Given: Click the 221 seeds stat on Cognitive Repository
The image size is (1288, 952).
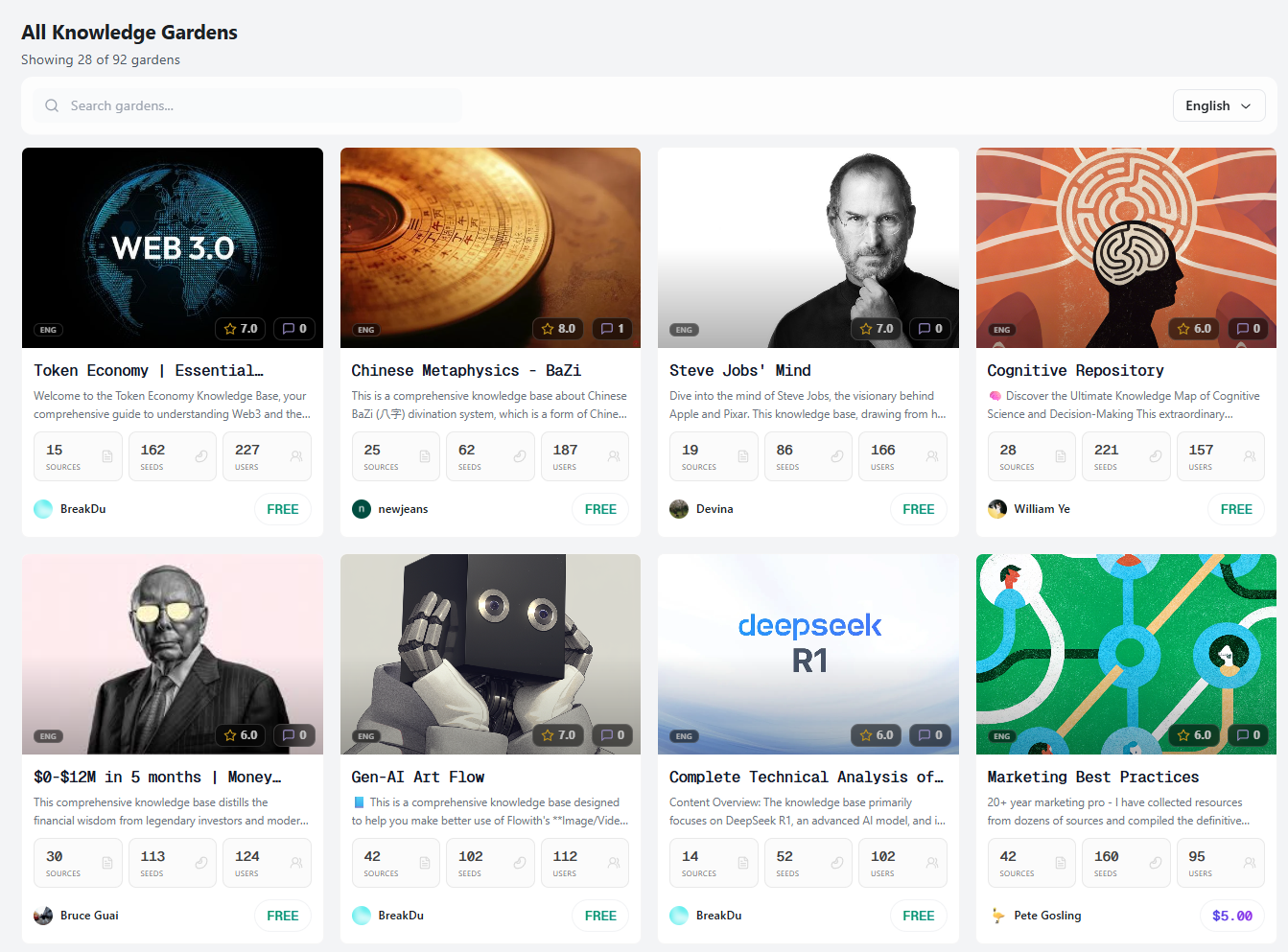Looking at the screenshot, I should pyautogui.click(x=1126, y=456).
